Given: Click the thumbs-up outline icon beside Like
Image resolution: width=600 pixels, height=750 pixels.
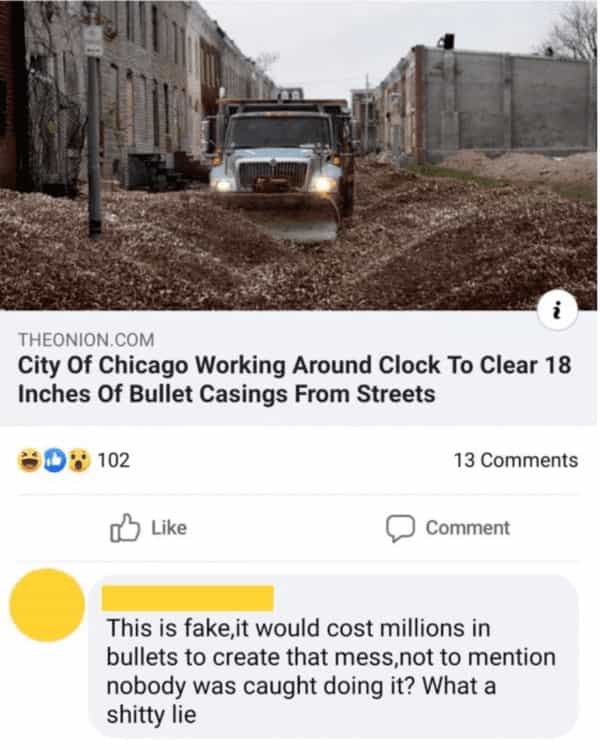Looking at the screenshot, I should (125, 528).
